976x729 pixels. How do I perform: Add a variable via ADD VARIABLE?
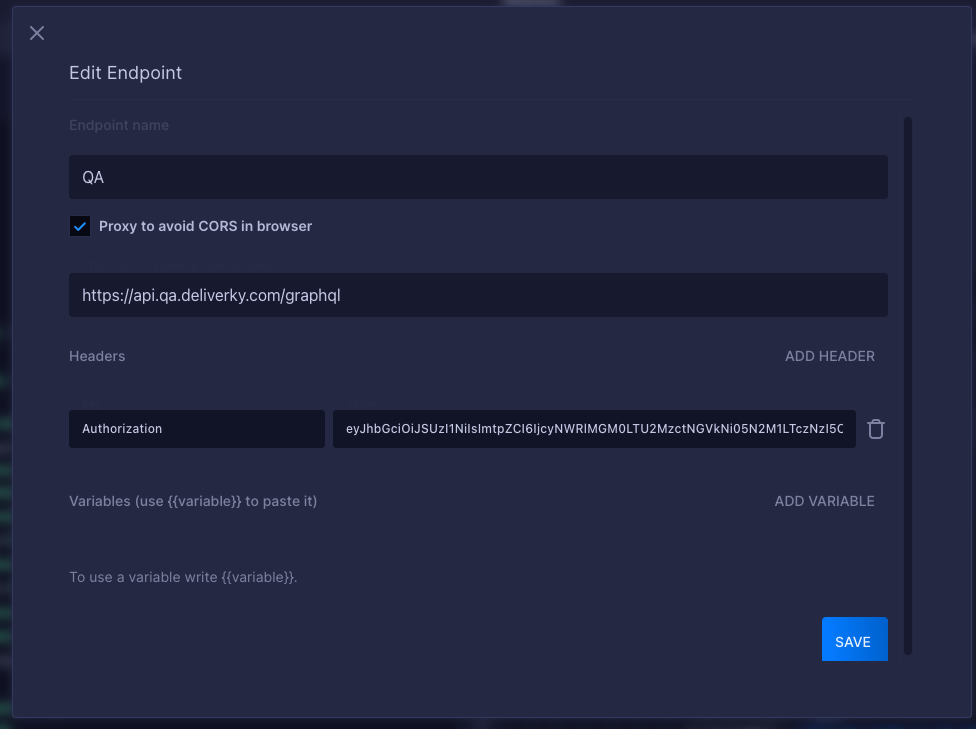824,501
